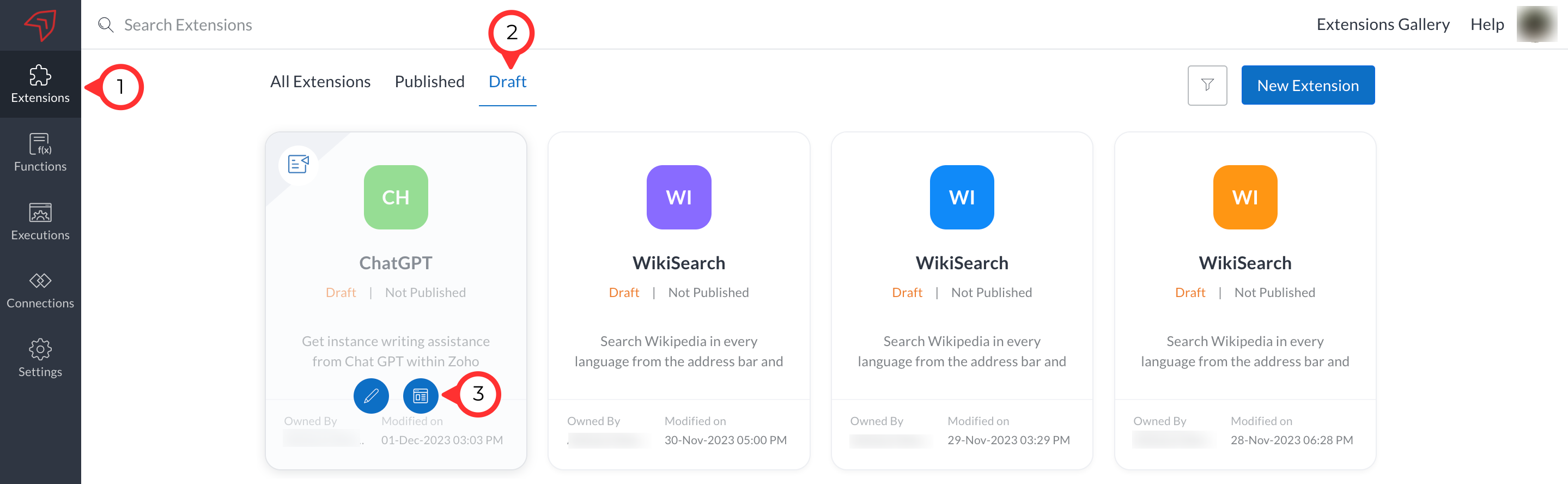This screenshot has height=484, width=1568.
Task: Click the filter funnel icon
Action: (x=1206, y=85)
